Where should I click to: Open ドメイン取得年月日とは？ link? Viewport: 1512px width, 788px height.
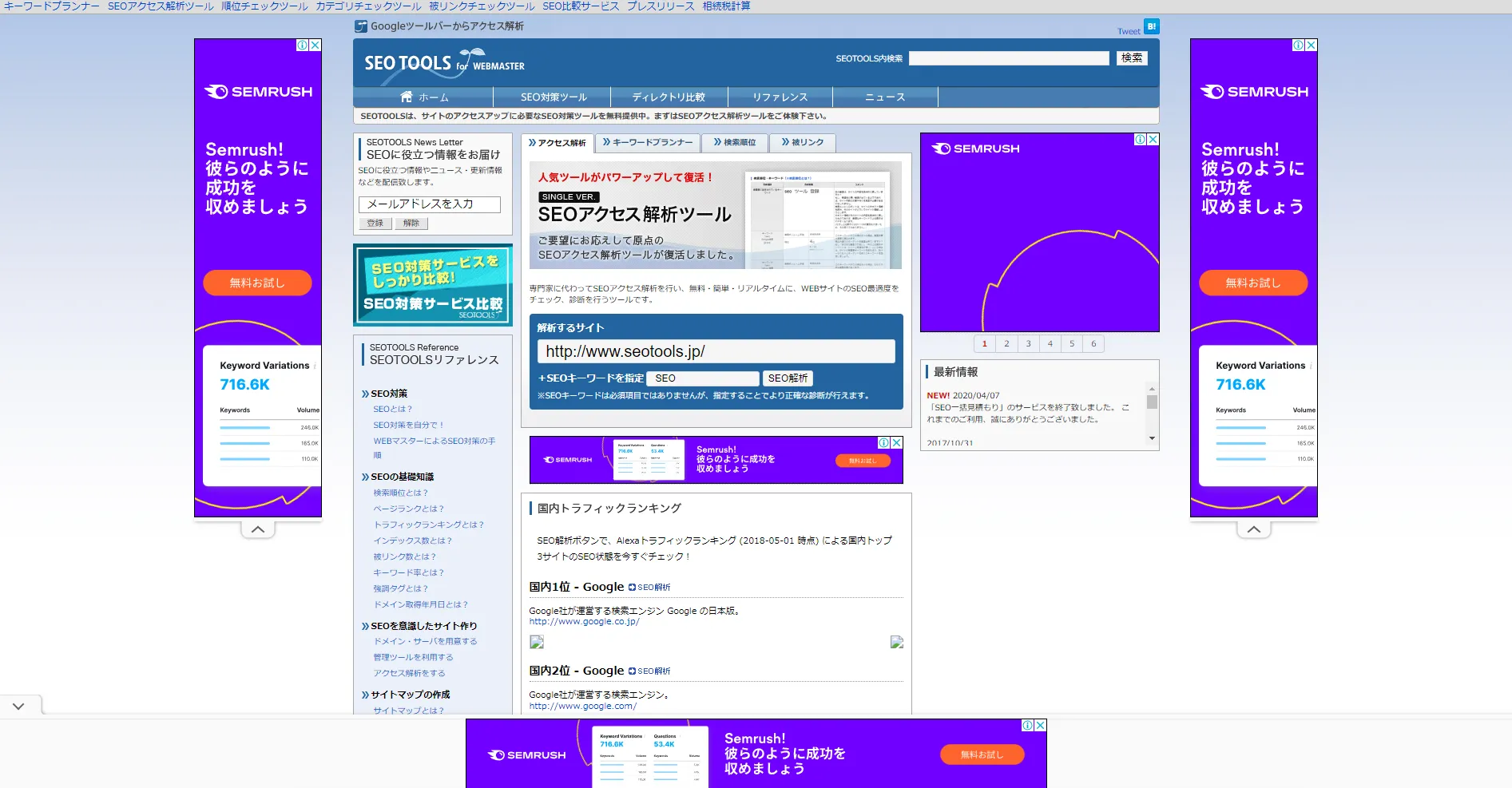pos(421,604)
